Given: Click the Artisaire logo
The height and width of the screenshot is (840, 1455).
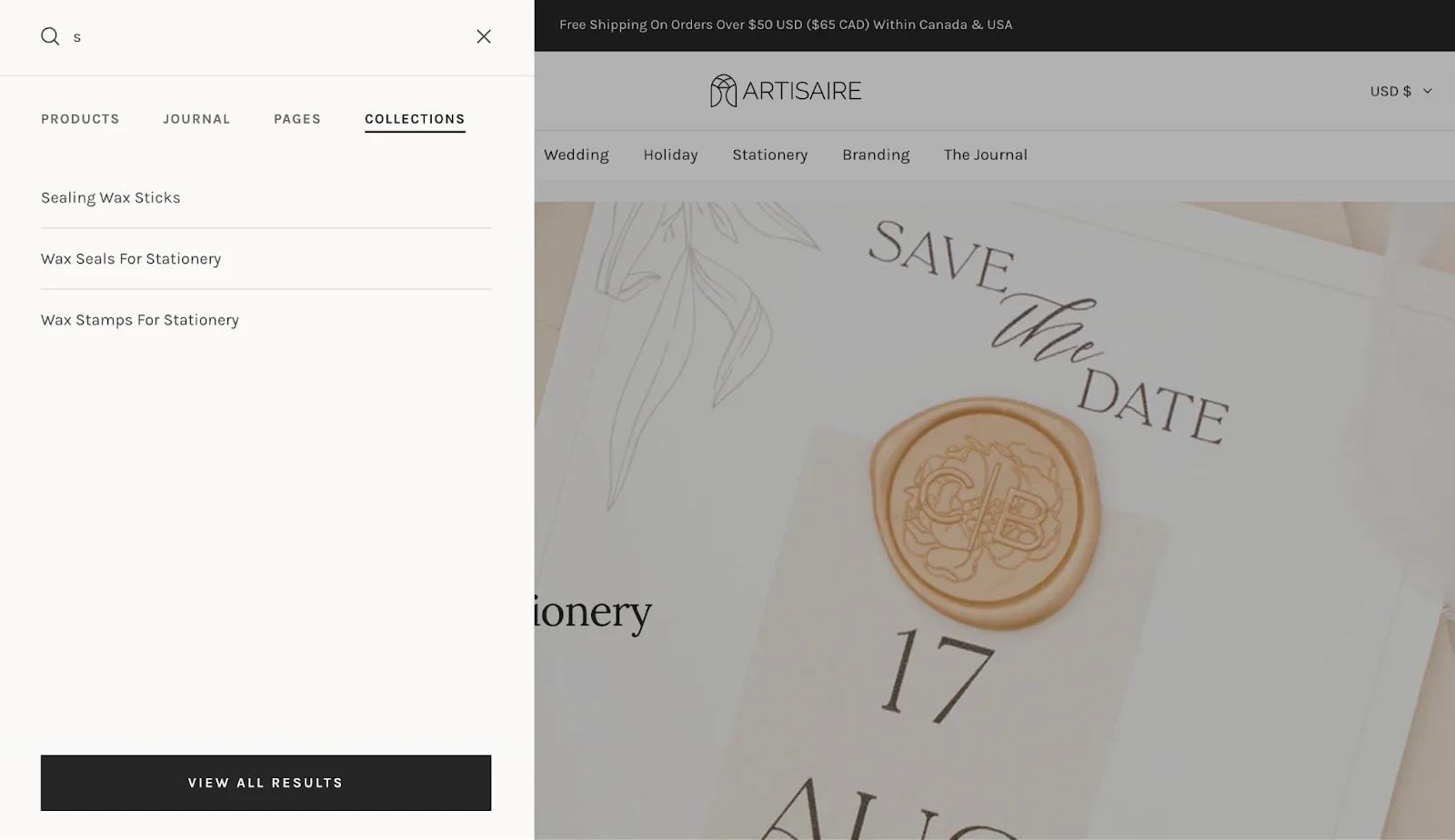Looking at the screenshot, I should (786, 91).
